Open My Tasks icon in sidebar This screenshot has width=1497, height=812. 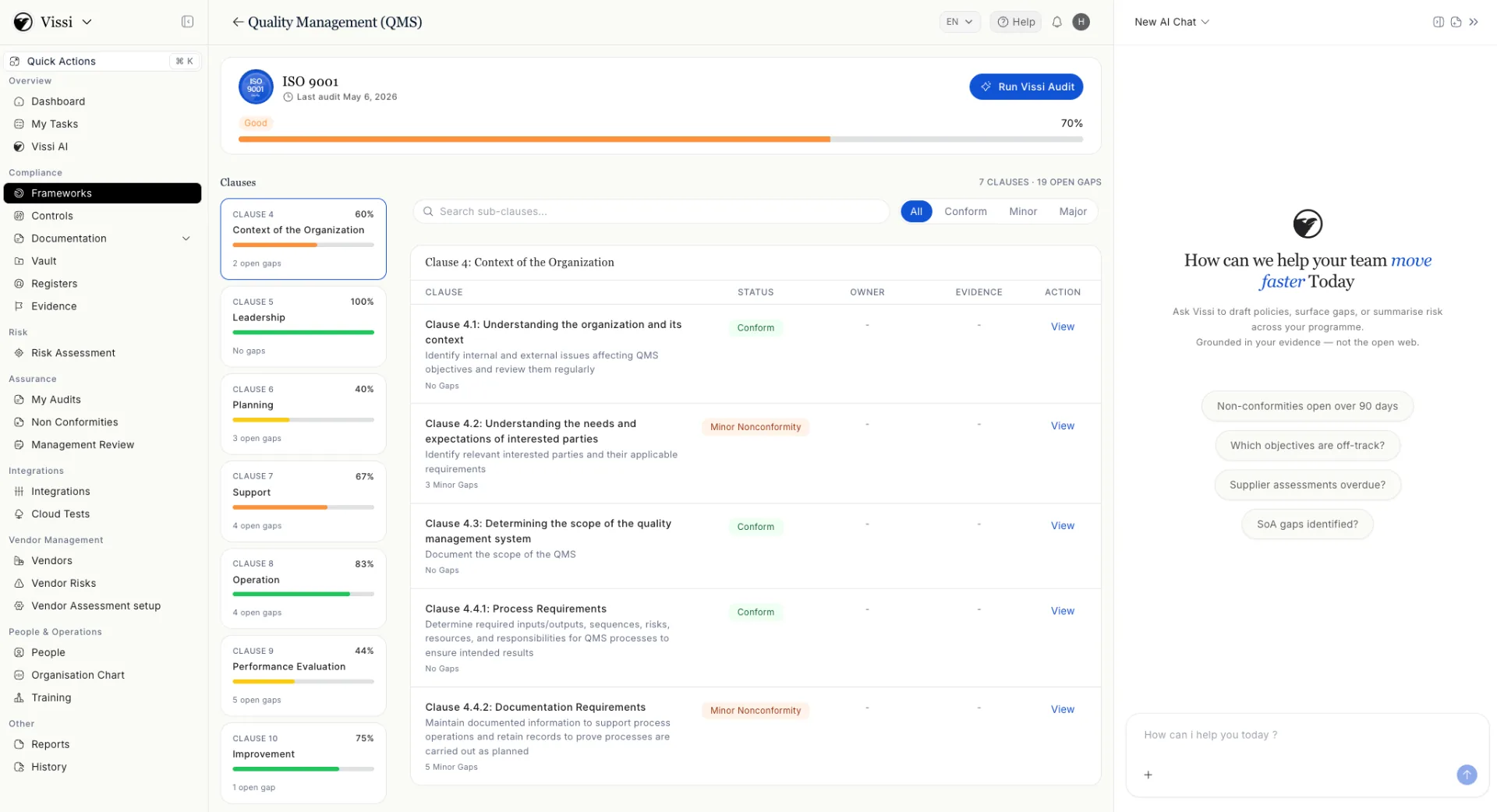[19, 124]
